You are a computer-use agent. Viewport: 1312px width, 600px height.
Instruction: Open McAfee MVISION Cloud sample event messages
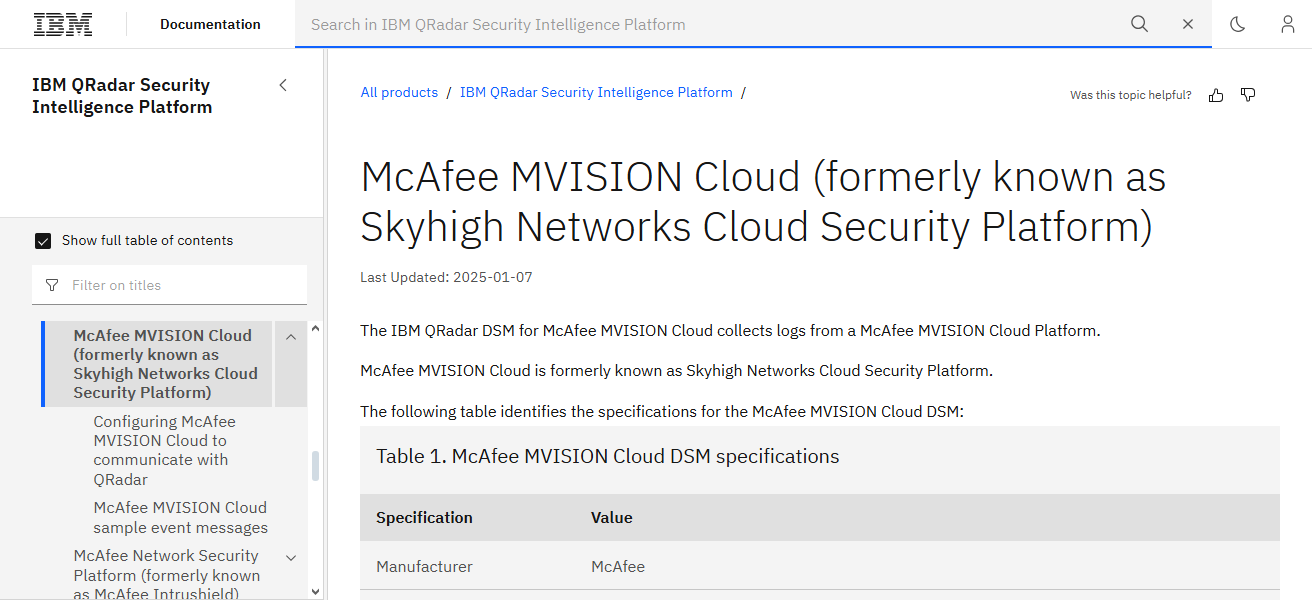click(180, 517)
